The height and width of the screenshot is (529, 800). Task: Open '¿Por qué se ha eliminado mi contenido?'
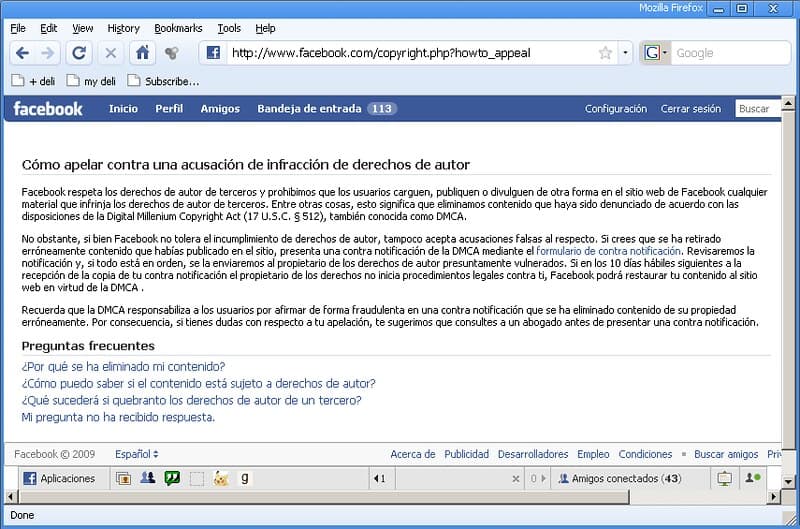[123, 366]
